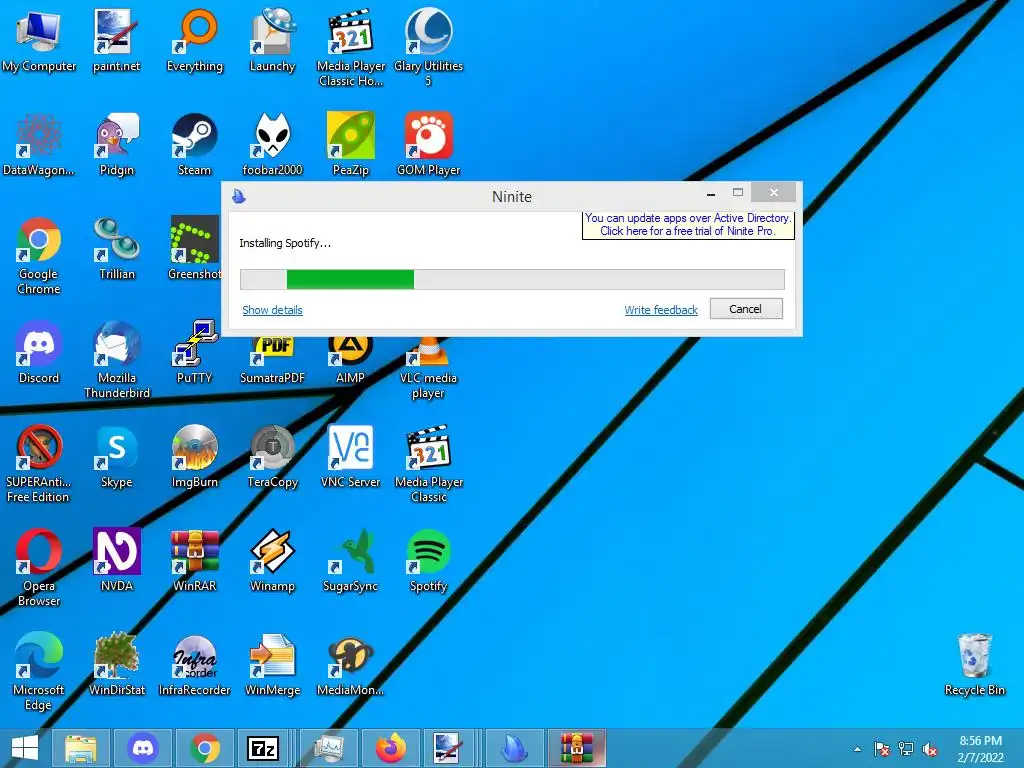1024x768 pixels.
Task: Select Media Player Classic icon in fifth row
Action: click(428, 464)
